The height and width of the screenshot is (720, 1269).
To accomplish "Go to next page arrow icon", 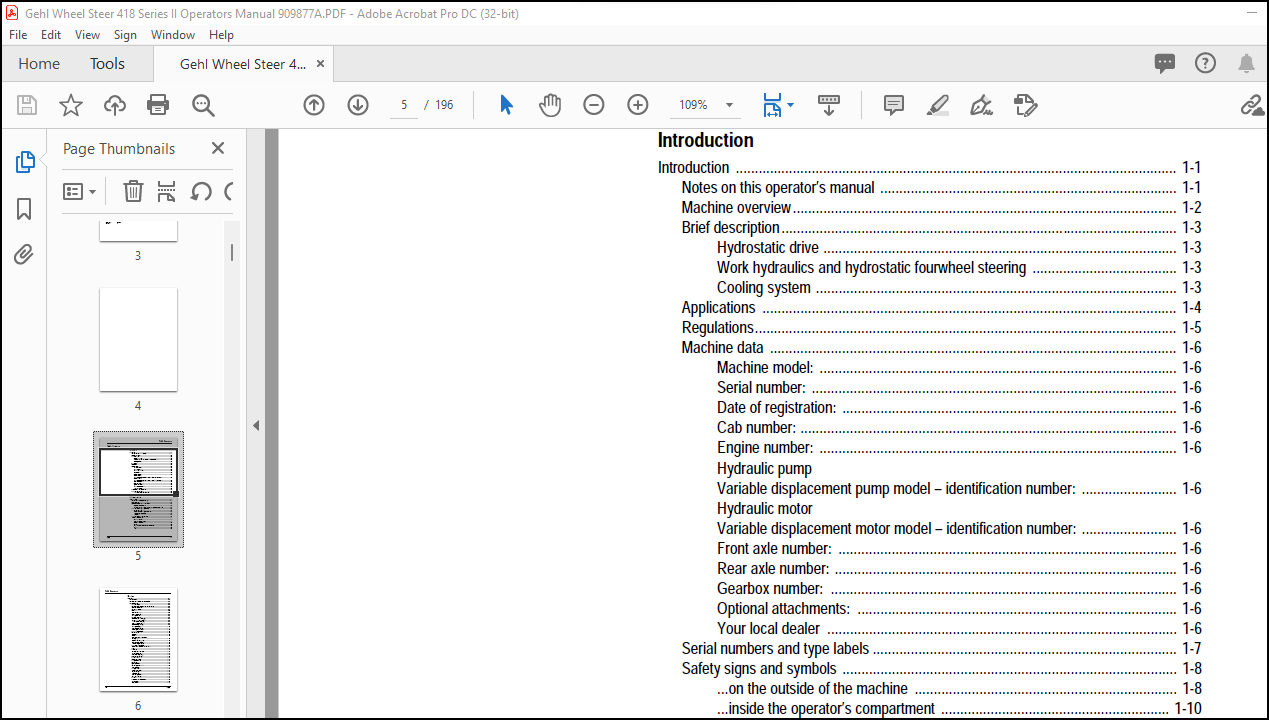I will (x=358, y=105).
